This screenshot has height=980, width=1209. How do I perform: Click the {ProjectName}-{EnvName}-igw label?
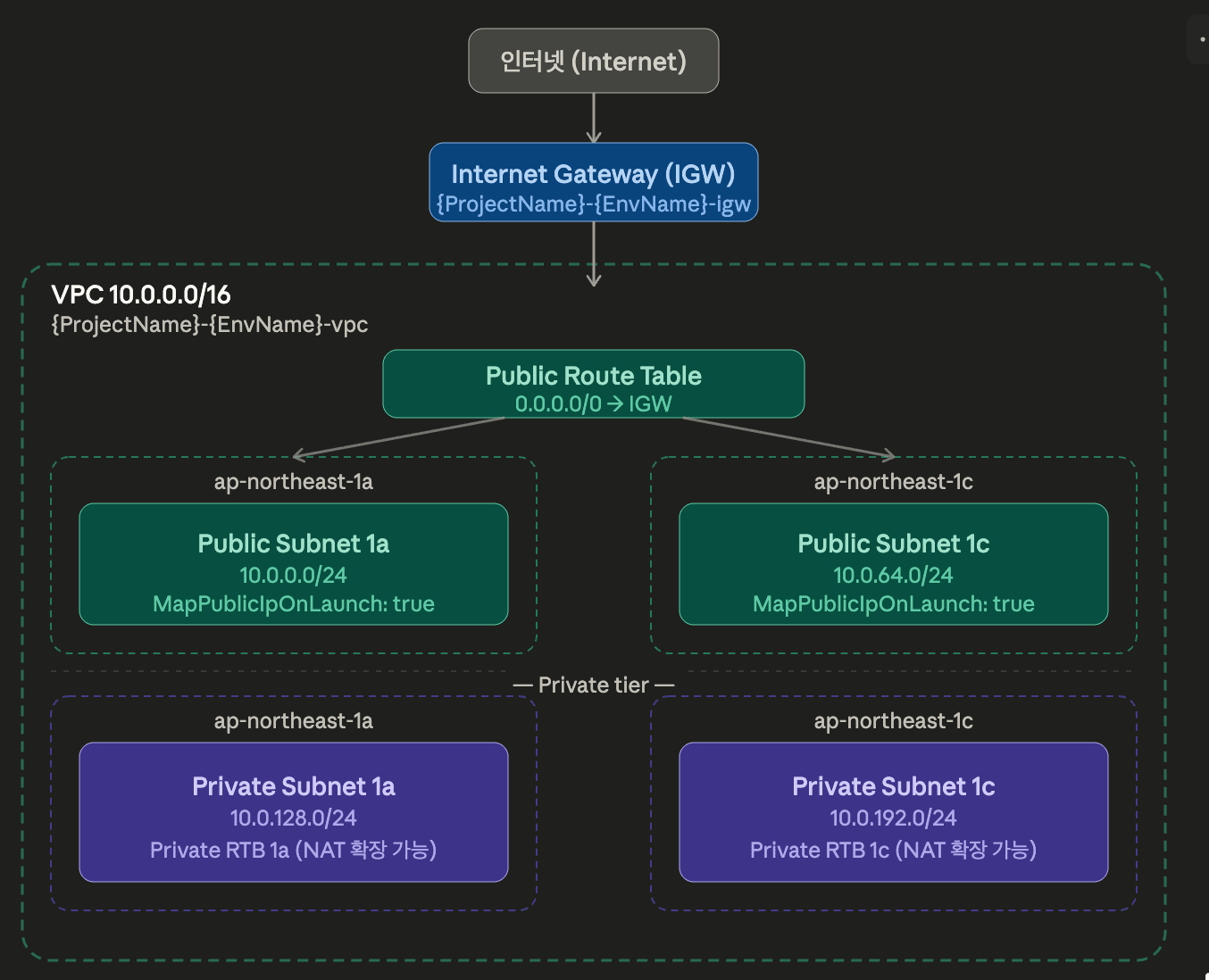[x=593, y=204]
